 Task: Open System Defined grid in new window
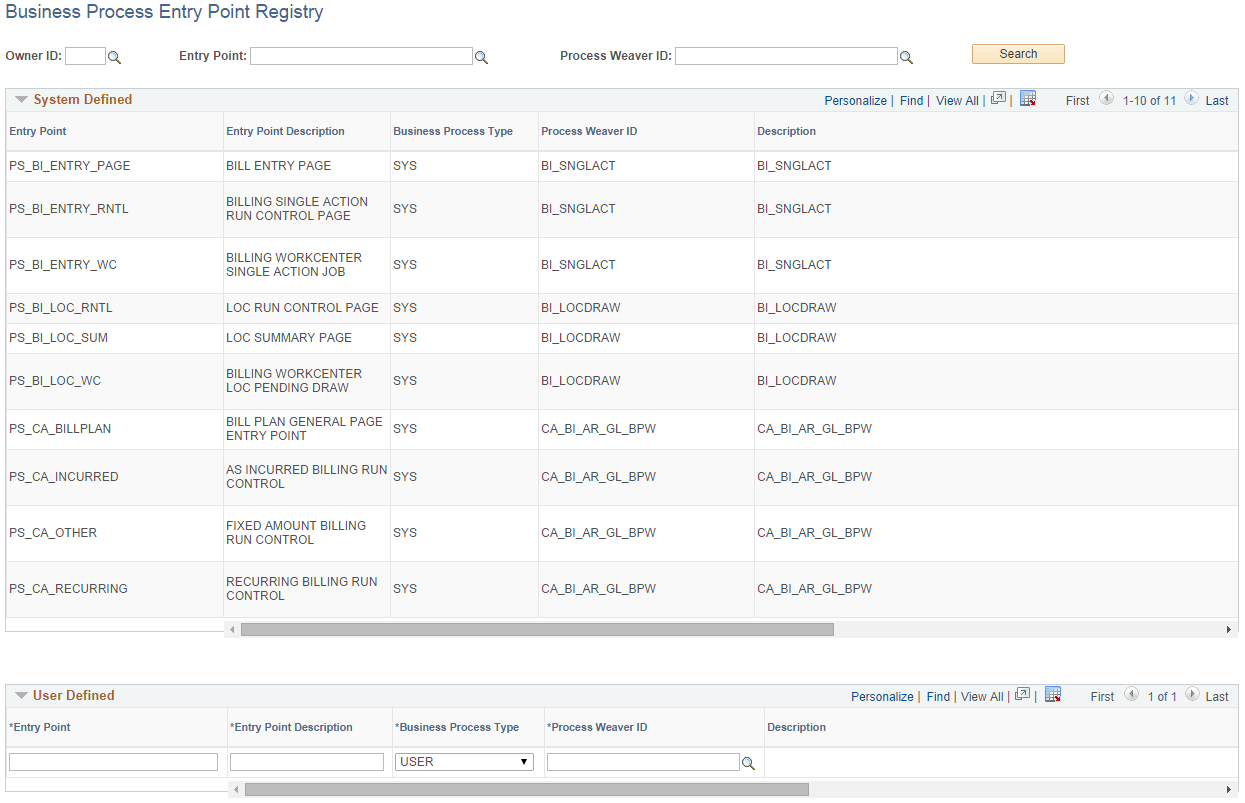coord(998,97)
